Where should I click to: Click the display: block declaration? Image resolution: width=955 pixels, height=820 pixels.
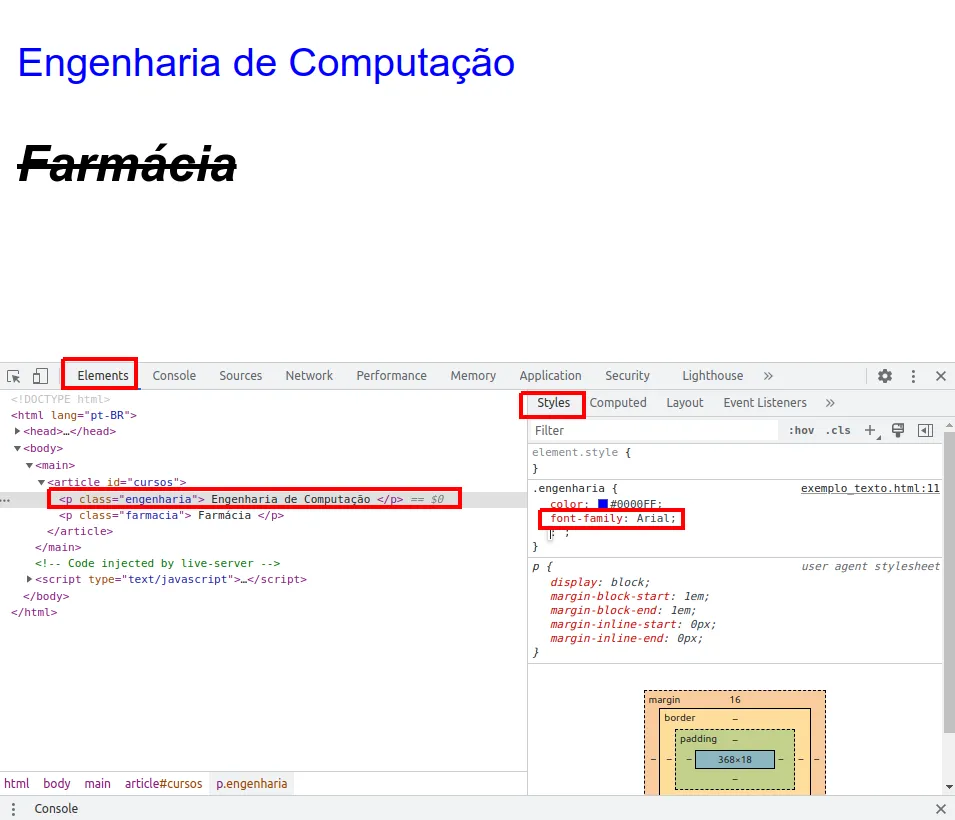point(599,582)
